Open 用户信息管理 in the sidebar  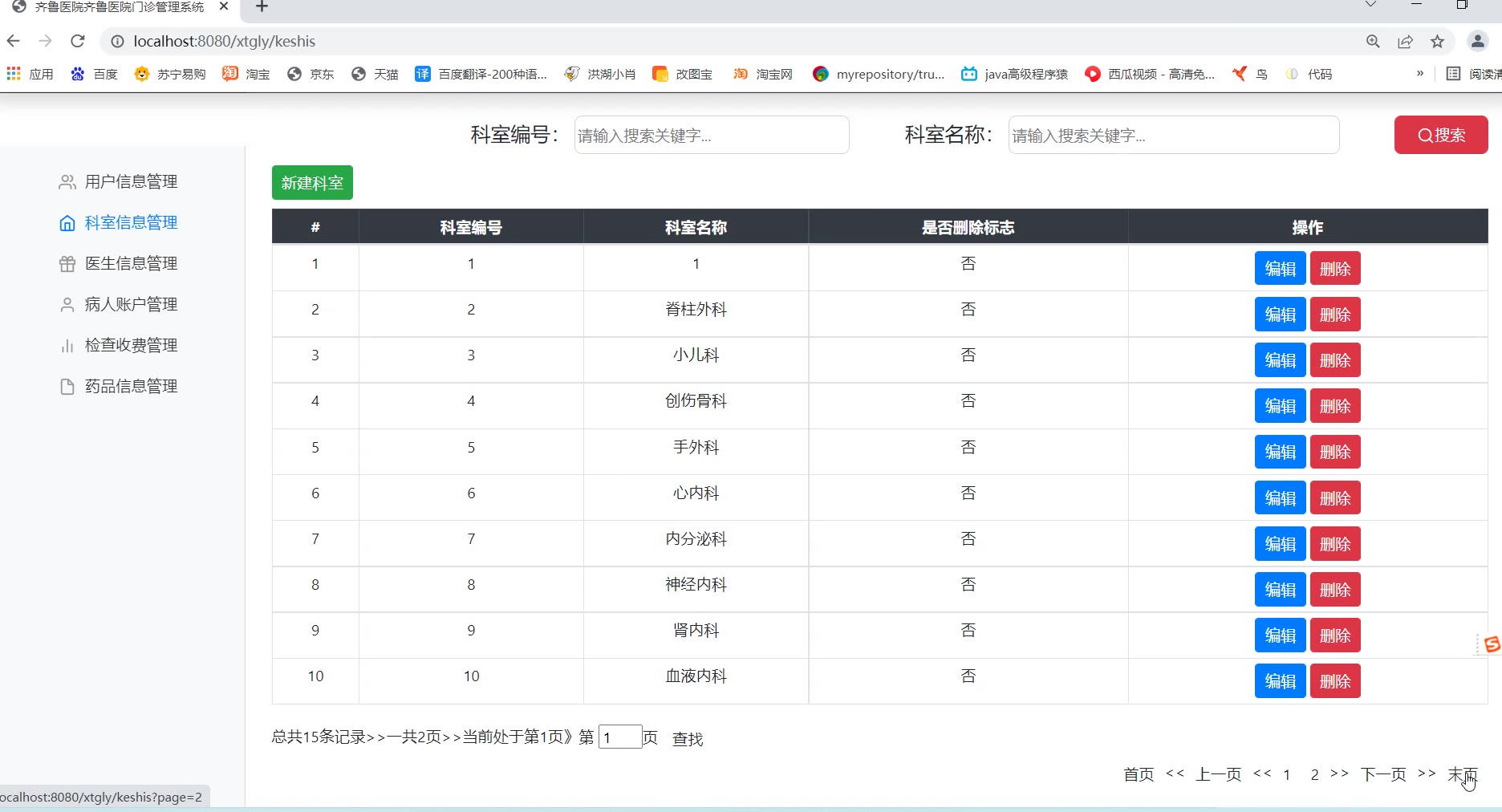(x=118, y=182)
